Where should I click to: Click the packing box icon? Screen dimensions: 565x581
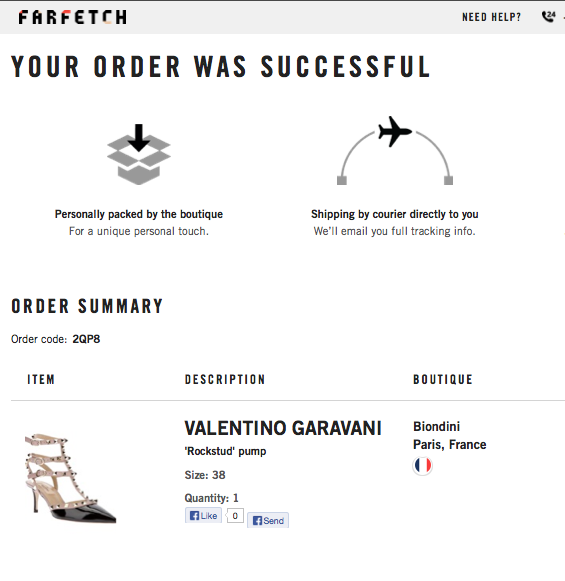(139, 155)
